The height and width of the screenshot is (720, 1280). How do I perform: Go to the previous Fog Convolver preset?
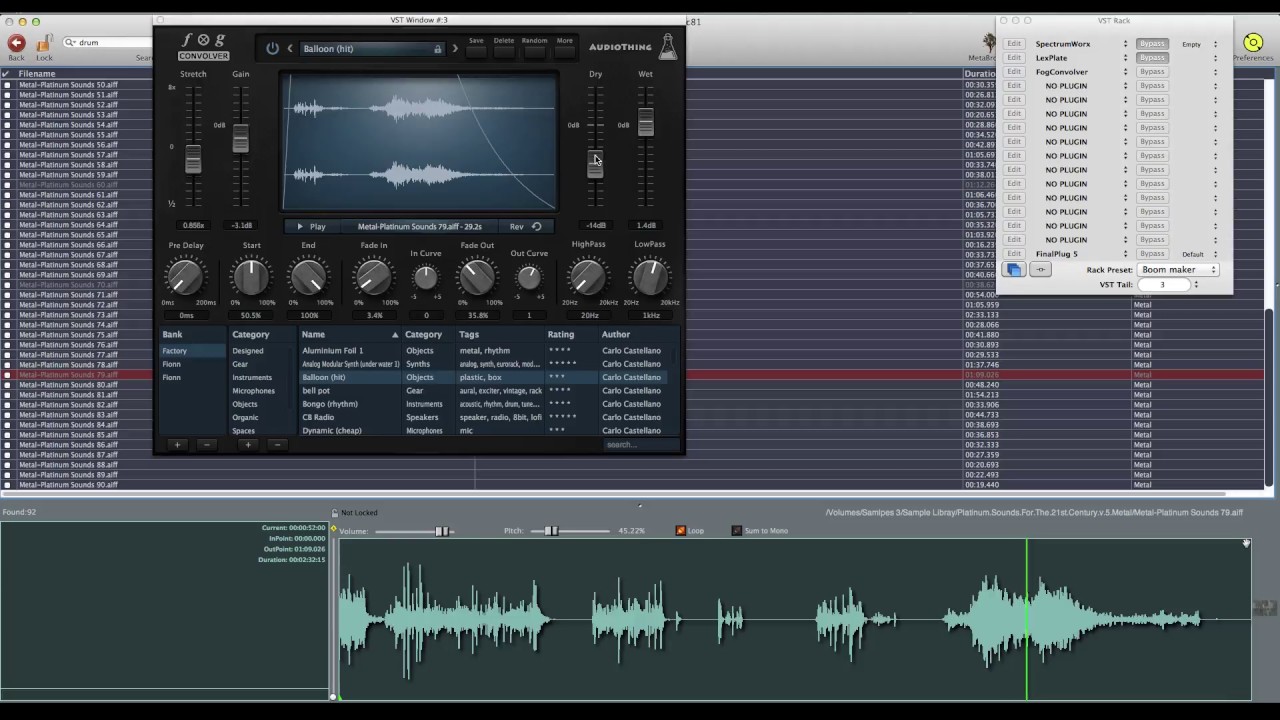point(290,48)
